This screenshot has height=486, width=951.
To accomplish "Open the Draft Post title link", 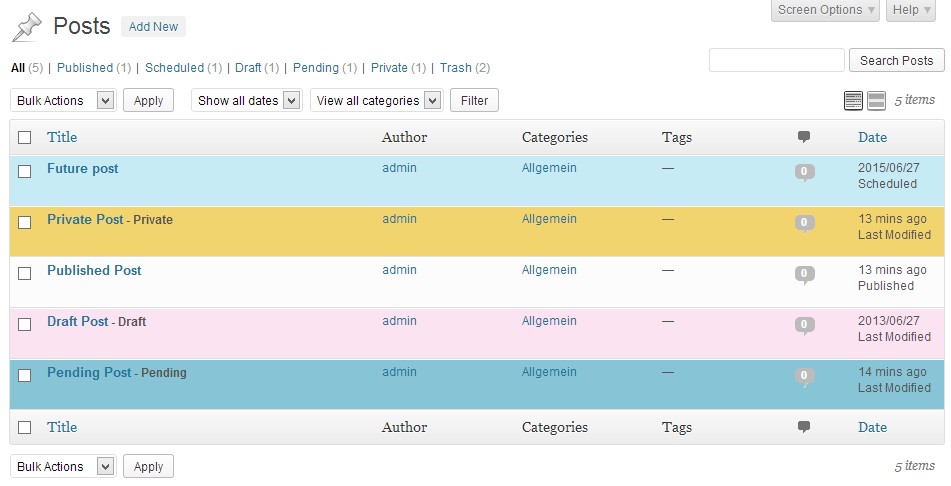I will [77, 321].
